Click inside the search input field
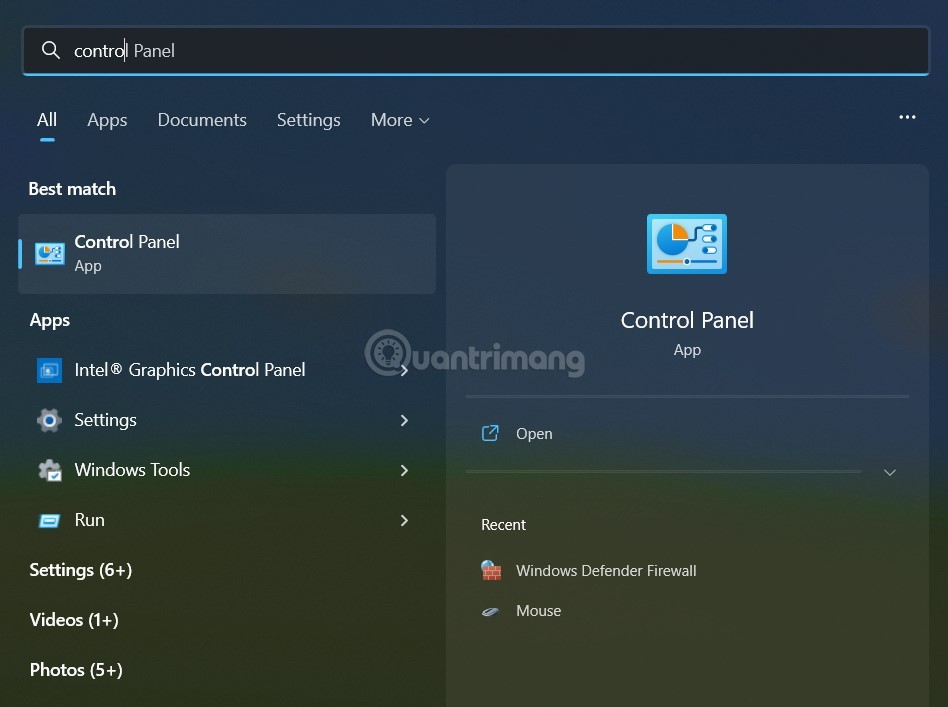 tap(300, 49)
